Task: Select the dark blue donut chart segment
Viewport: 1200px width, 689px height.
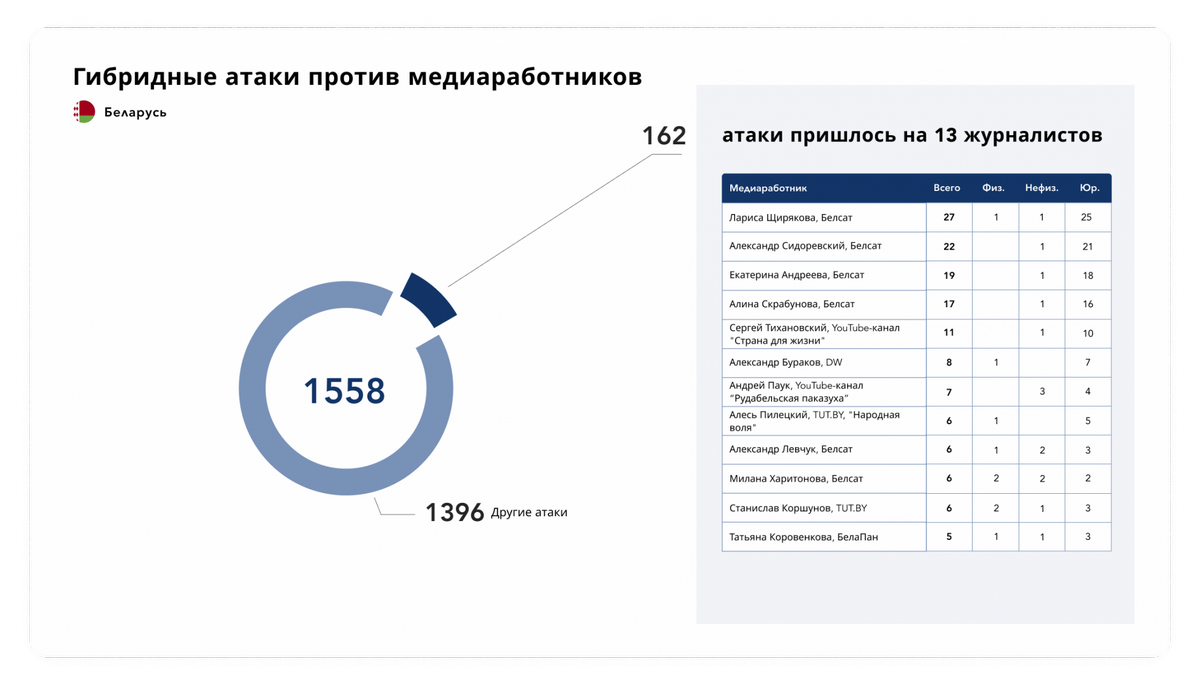Action: 428,298
